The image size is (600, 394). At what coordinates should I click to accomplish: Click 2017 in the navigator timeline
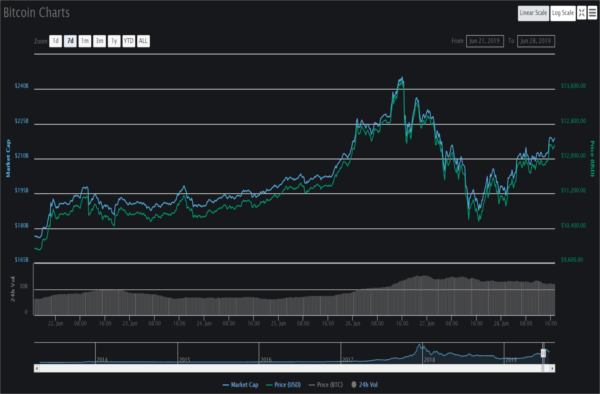pos(348,360)
